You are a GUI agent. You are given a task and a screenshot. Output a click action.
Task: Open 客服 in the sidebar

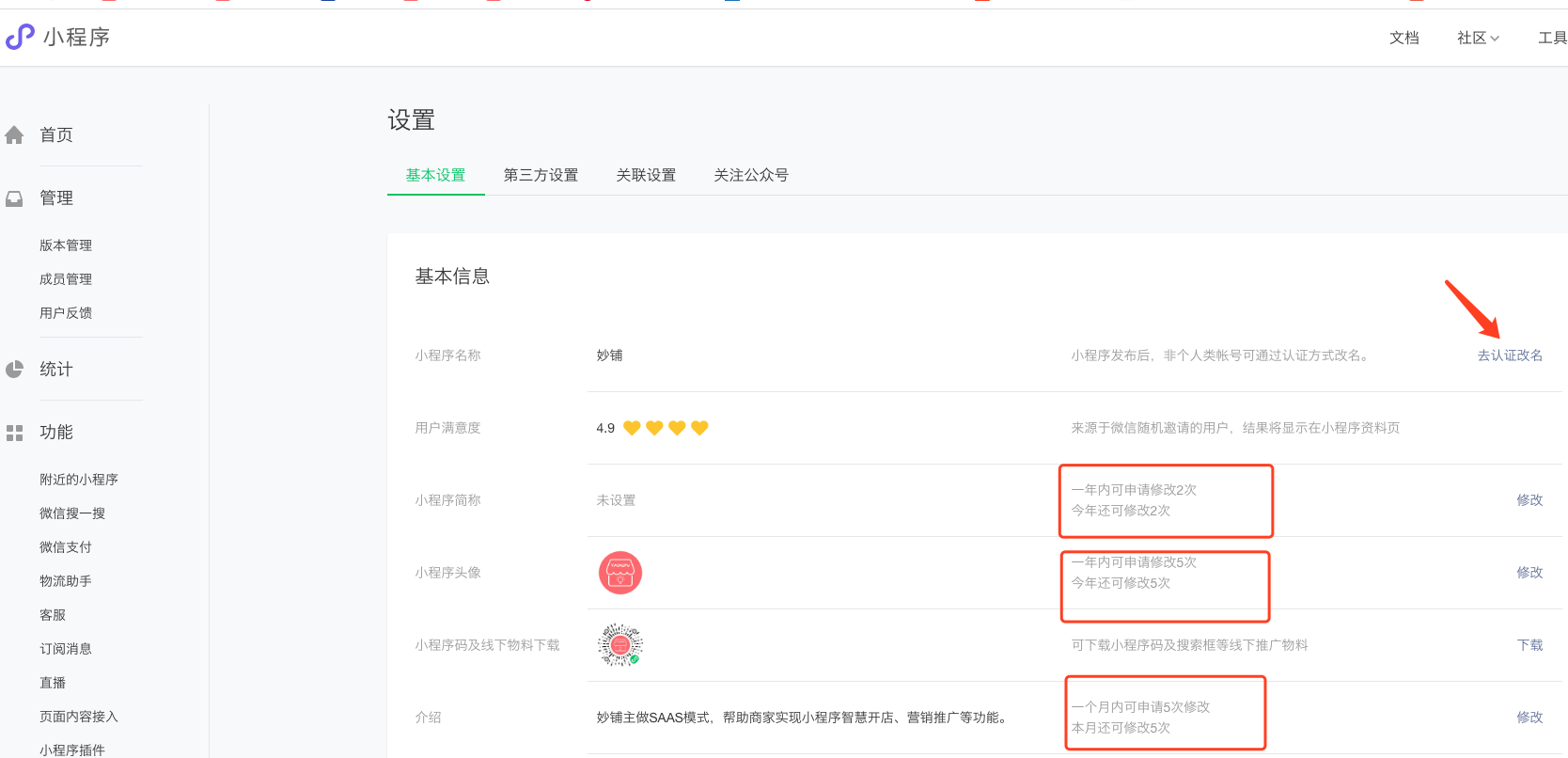point(53,615)
